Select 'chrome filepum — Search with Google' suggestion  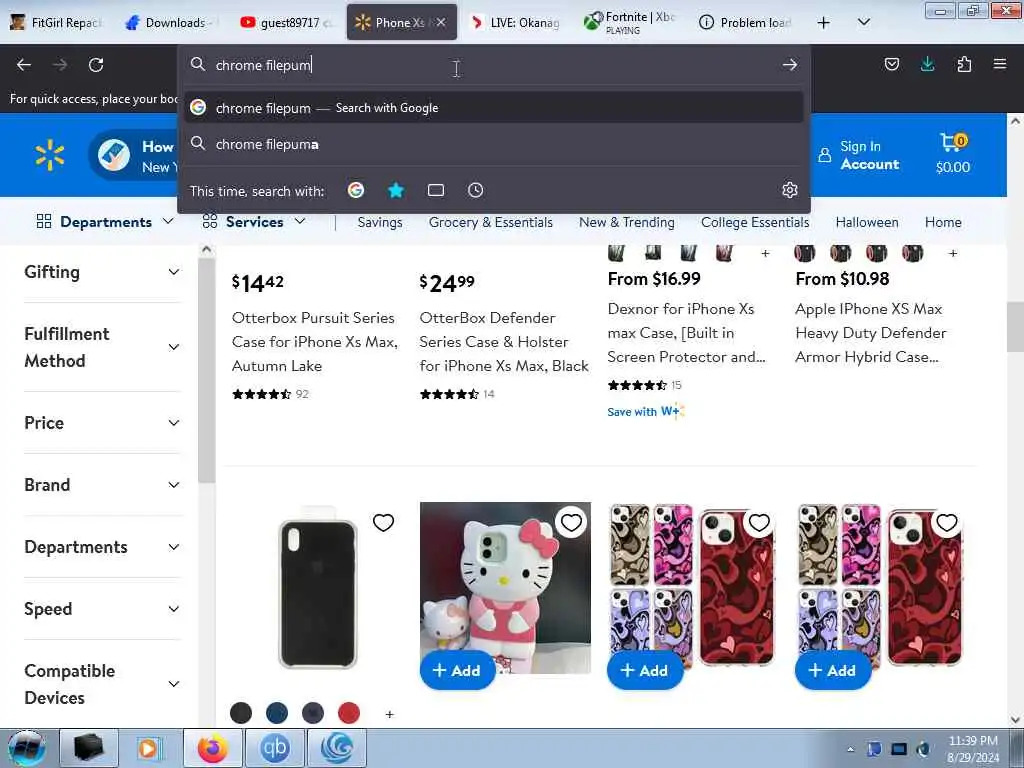pos(494,108)
